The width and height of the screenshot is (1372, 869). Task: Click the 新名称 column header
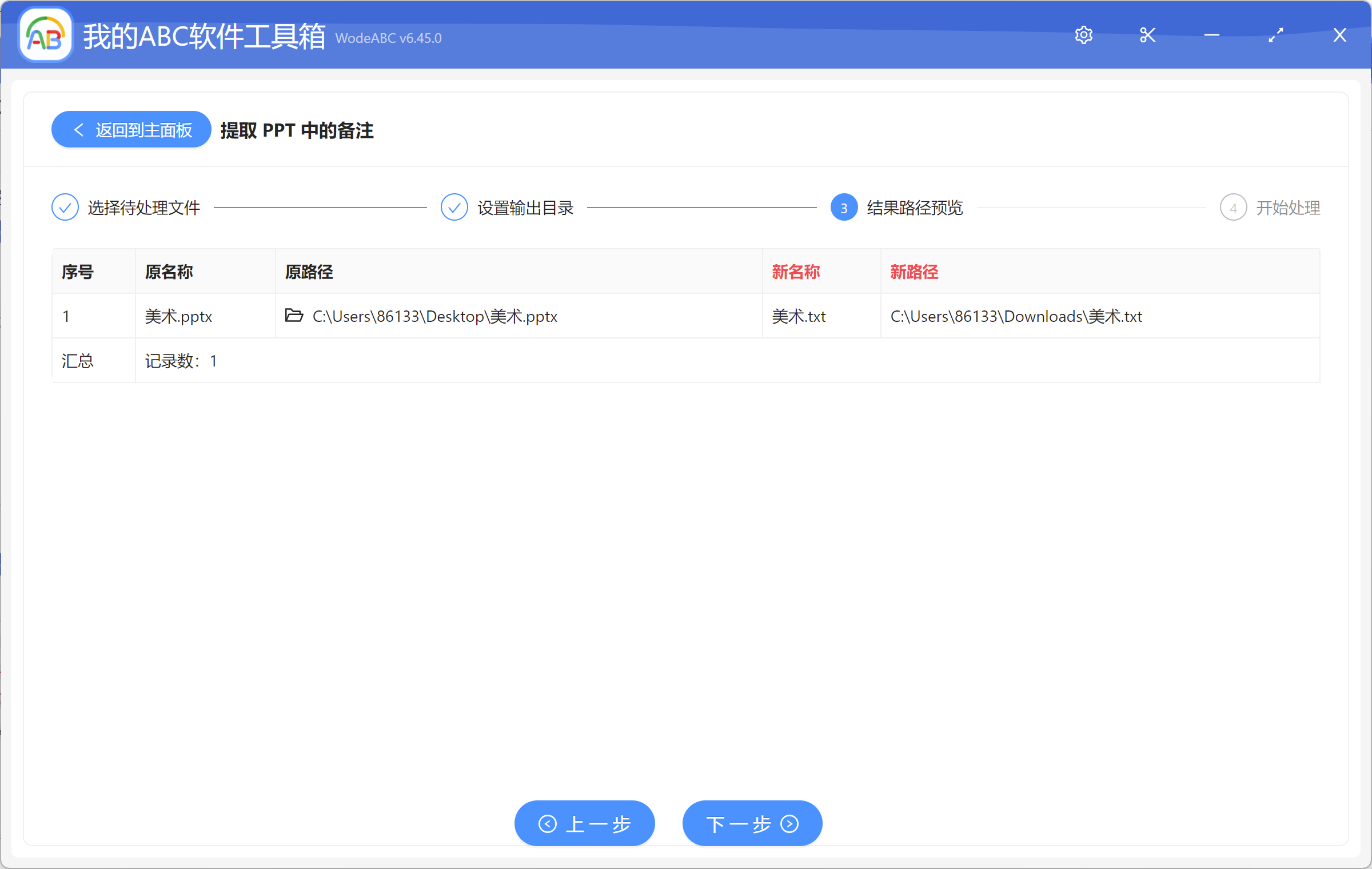[x=796, y=272]
